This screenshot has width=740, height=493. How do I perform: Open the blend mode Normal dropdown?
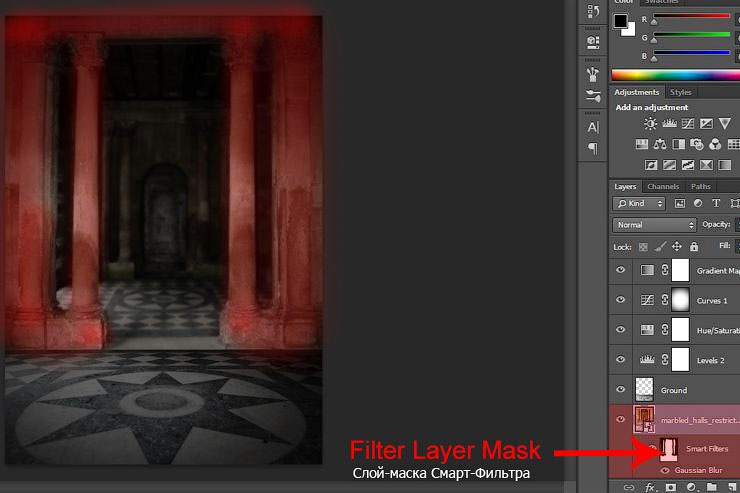point(654,225)
